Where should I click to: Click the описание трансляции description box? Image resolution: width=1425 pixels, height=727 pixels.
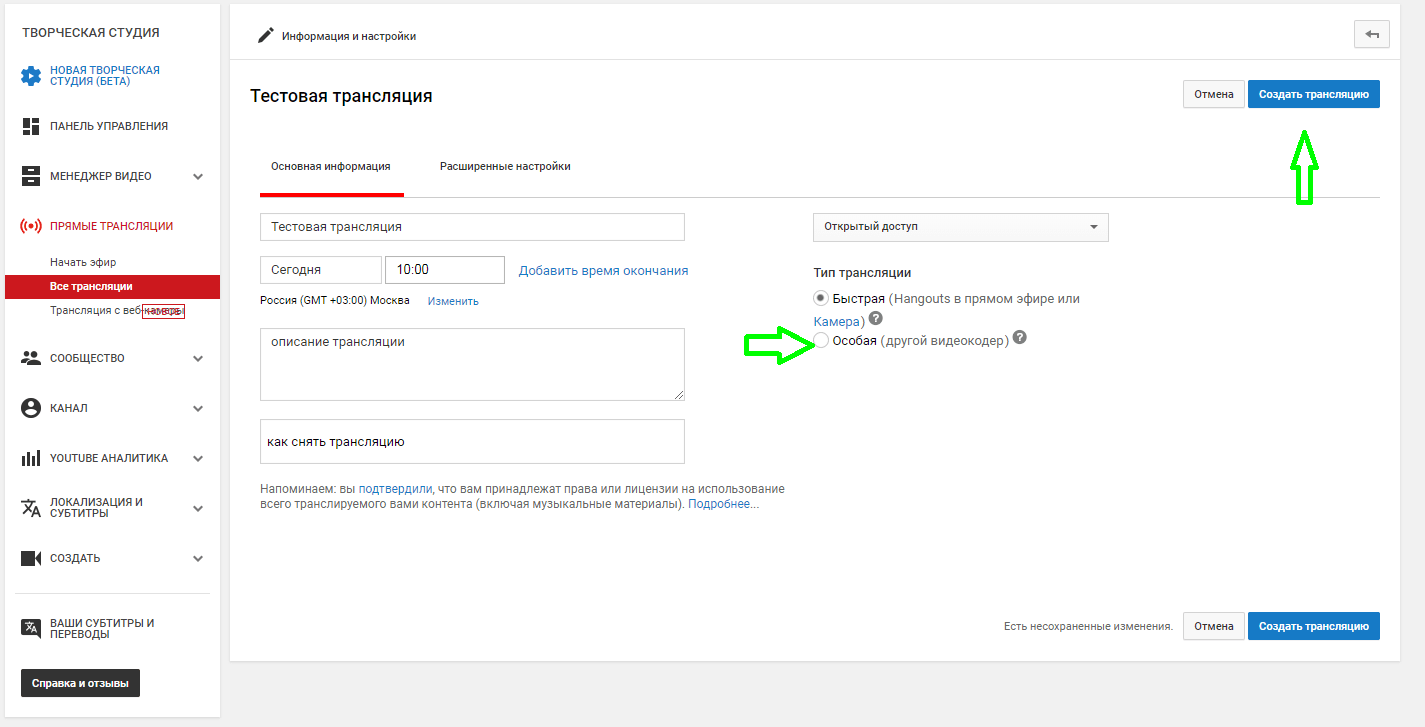472,365
